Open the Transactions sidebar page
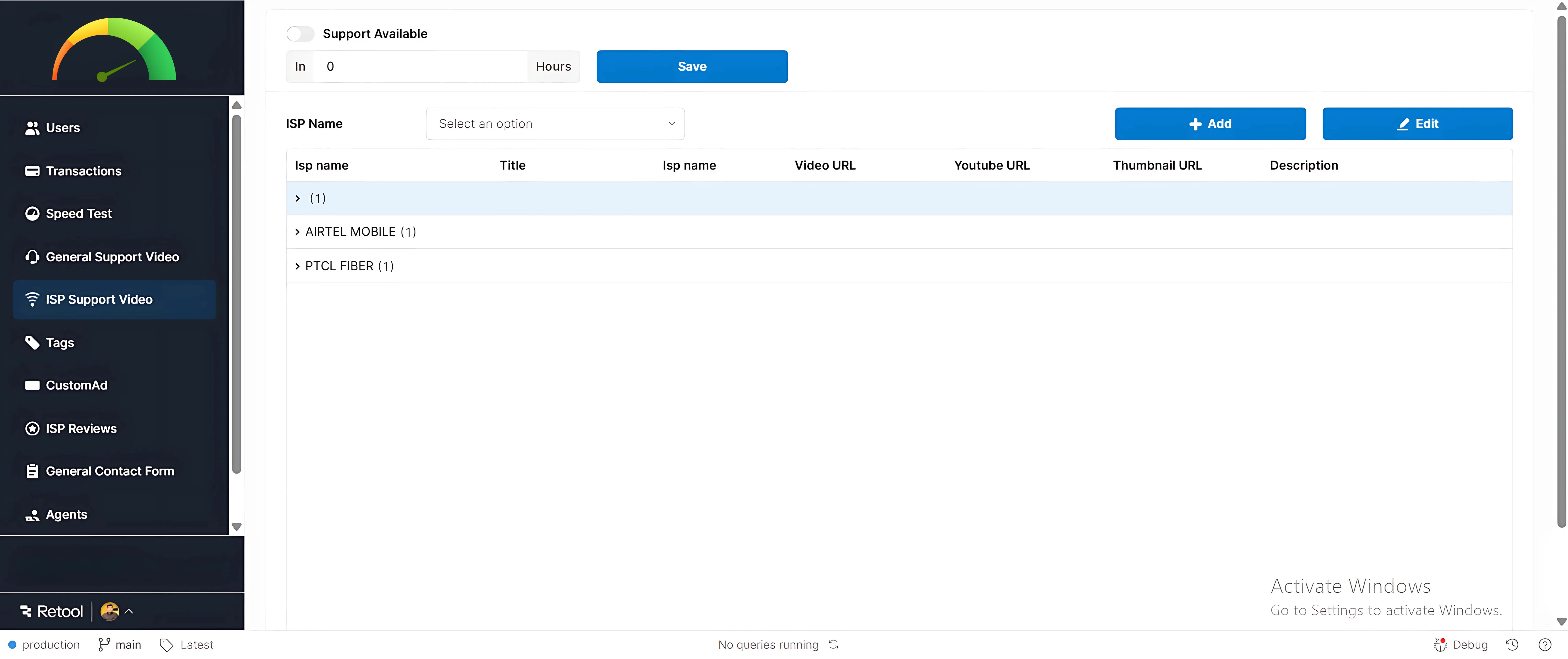1568x659 pixels. 114,171
